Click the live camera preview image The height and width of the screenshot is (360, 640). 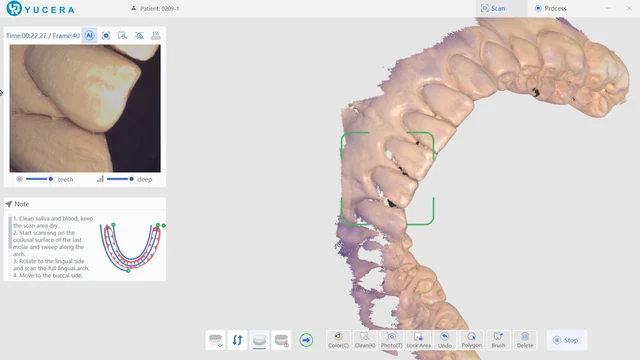[85, 108]
